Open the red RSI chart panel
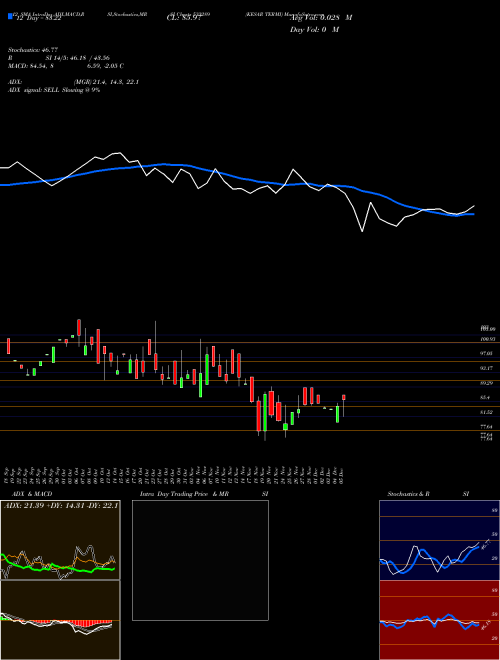 tap(439, 620)
